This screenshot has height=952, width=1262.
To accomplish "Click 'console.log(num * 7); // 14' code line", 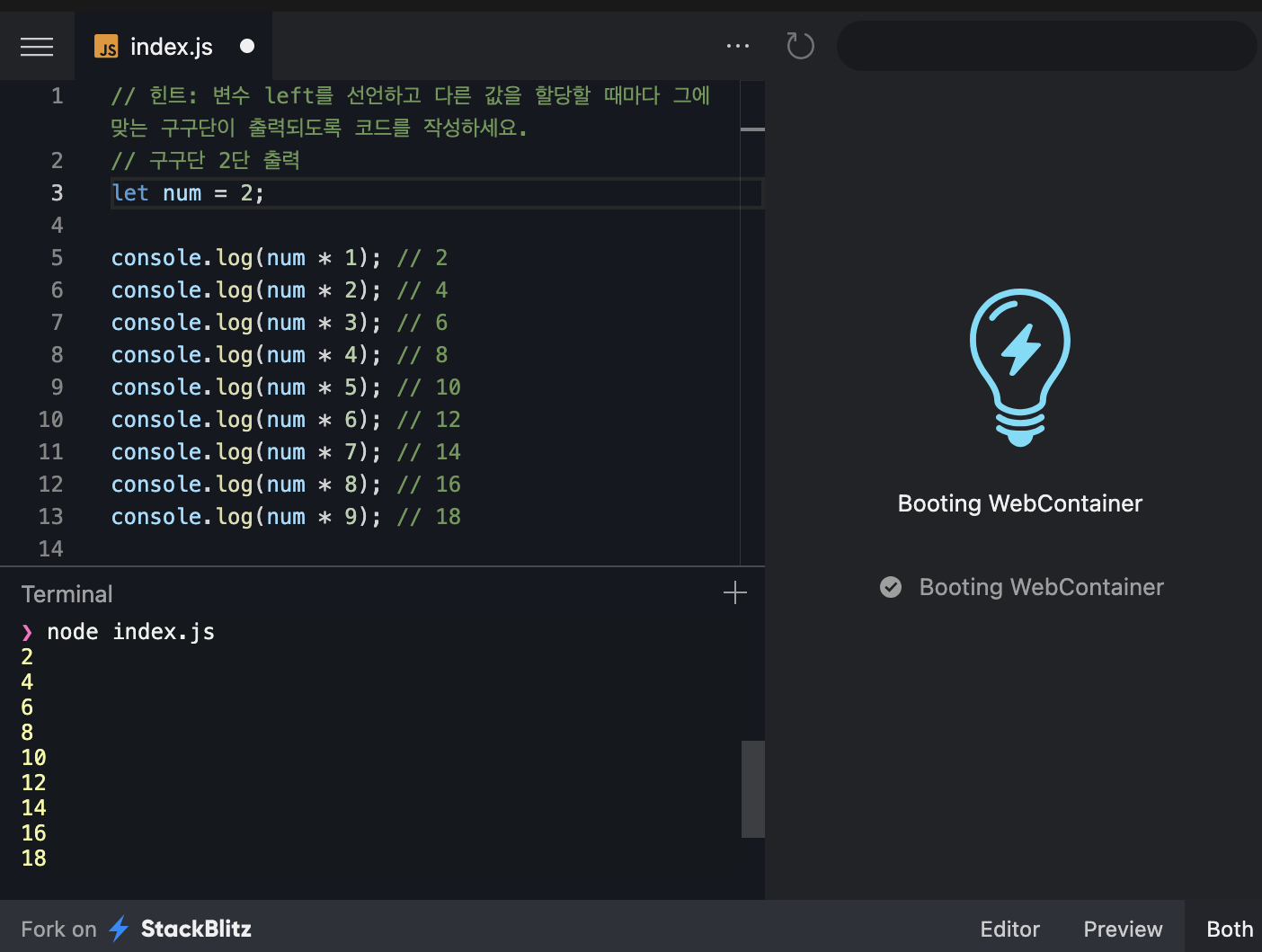I will [286, 452].
